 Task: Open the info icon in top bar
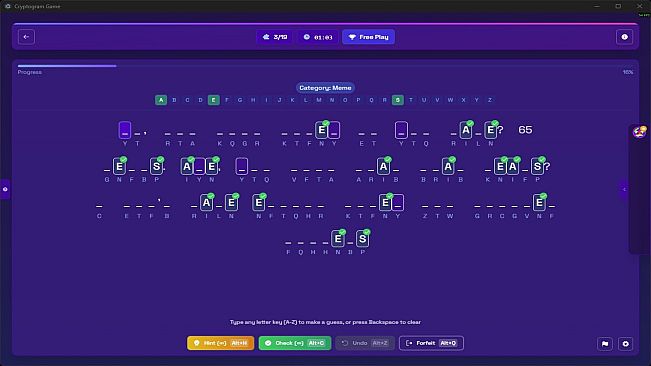[x=624, y=37]
